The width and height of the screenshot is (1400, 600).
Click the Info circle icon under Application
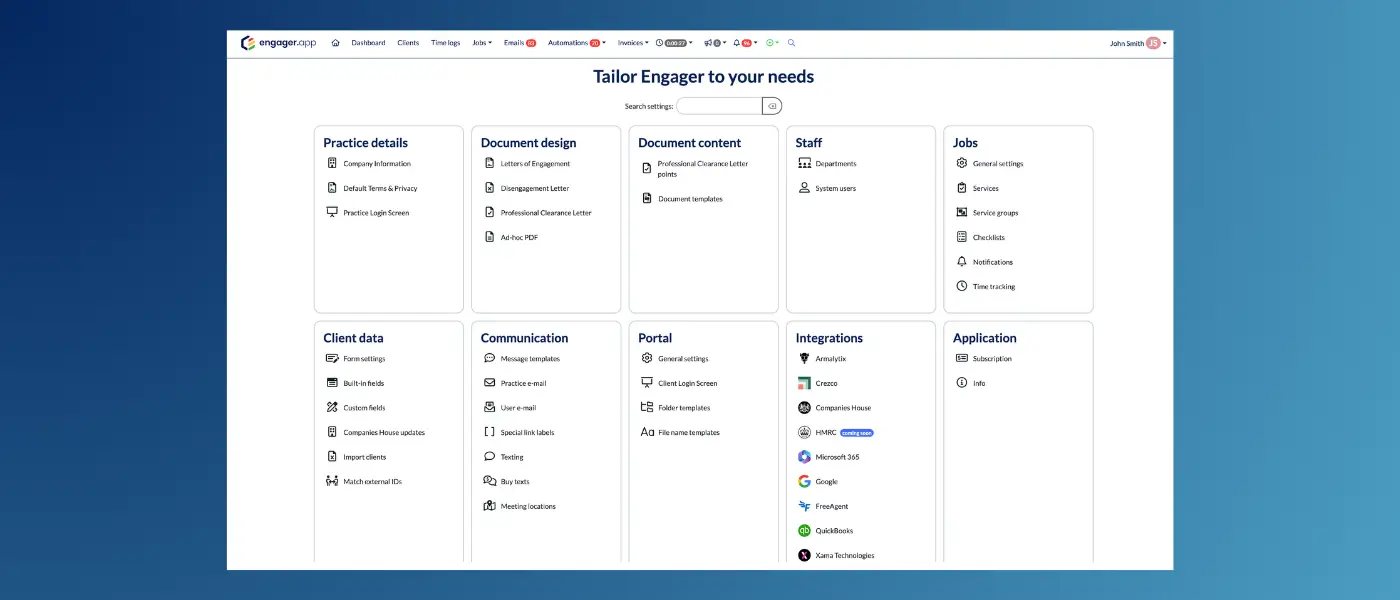(962, 383)
